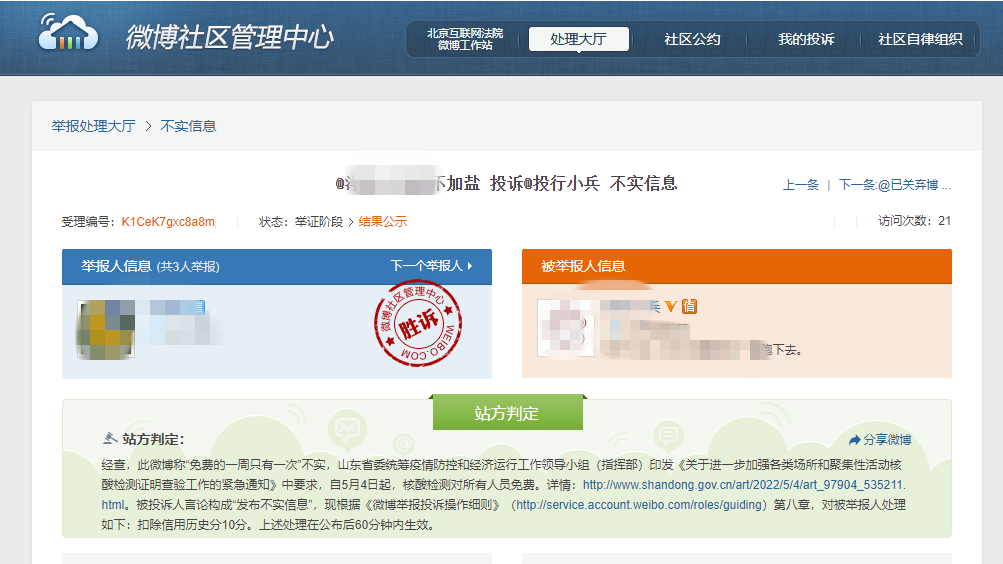Click the reporter's avatar thumbnail
The image size is (1003, 564).
coord(106,329)
